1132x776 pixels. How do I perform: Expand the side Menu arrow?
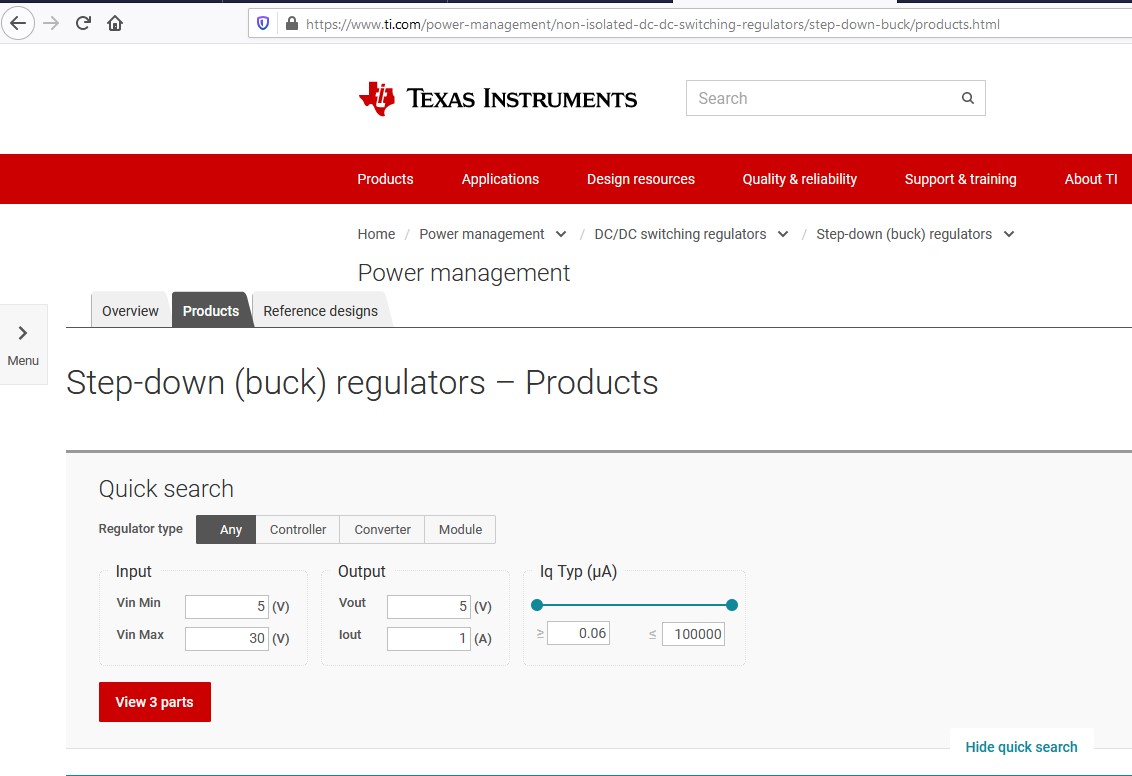pos(23,333)
